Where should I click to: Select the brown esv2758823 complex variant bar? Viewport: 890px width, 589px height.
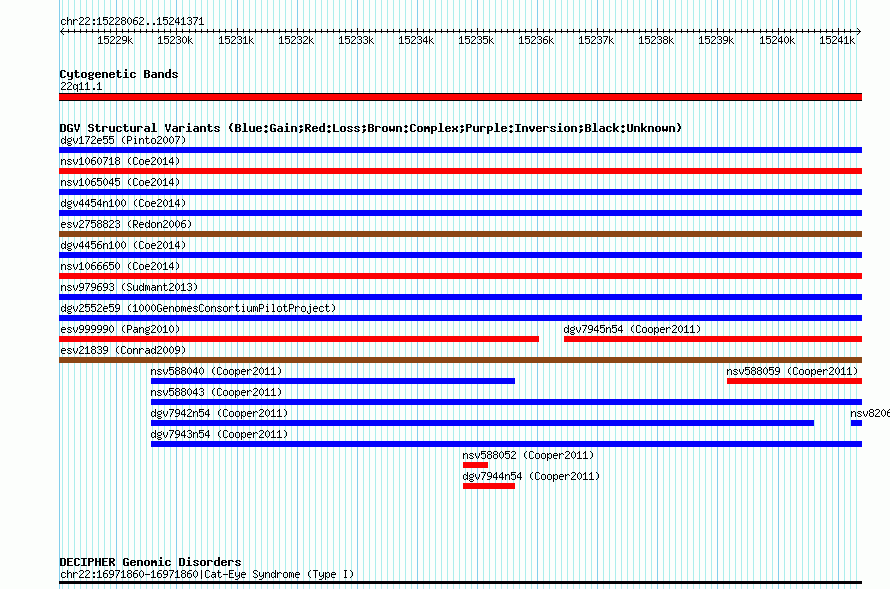pos(460,234)
